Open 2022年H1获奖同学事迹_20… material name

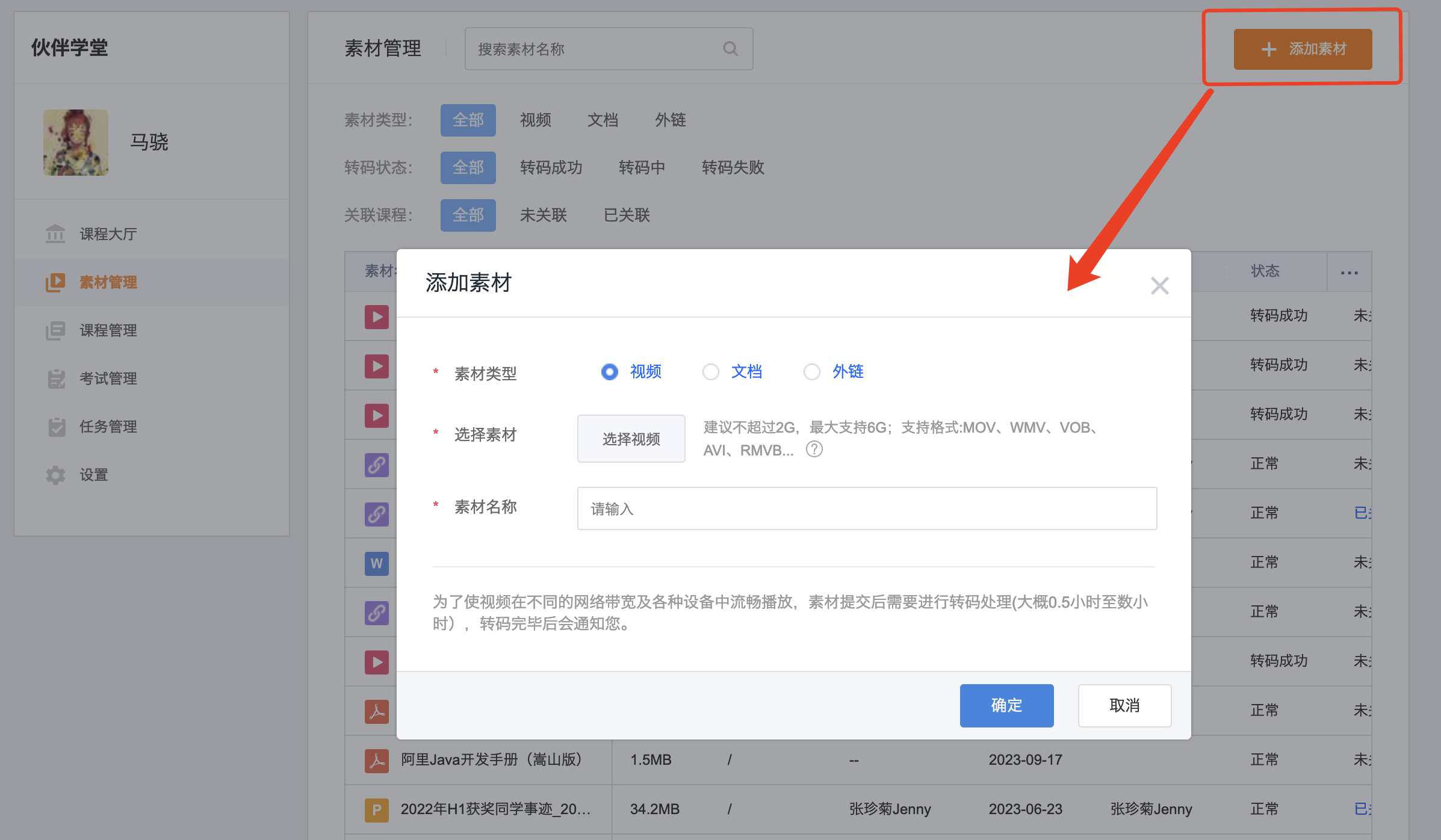tap(496, 809)
